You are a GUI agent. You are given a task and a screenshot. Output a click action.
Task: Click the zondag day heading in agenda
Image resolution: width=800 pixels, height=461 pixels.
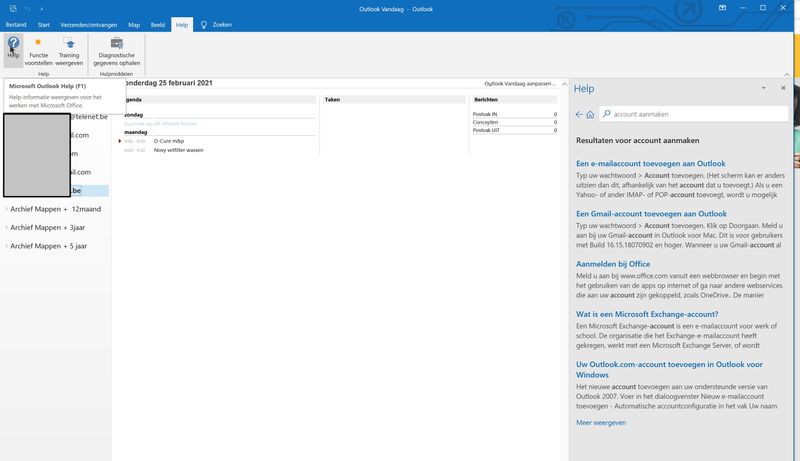pos(134,115)
